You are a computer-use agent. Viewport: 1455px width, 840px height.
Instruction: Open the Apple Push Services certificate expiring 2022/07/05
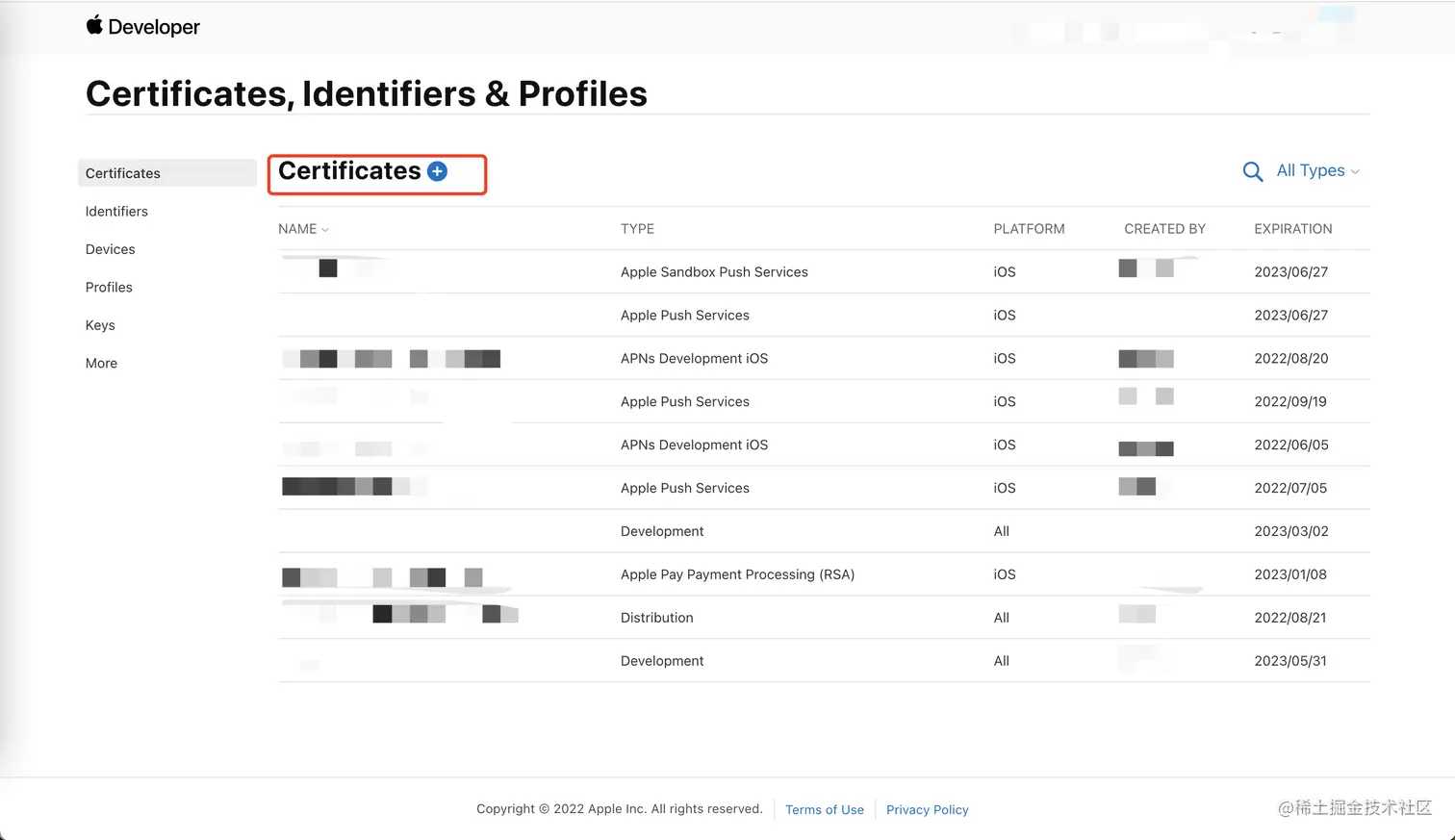(x=684, y=488)
